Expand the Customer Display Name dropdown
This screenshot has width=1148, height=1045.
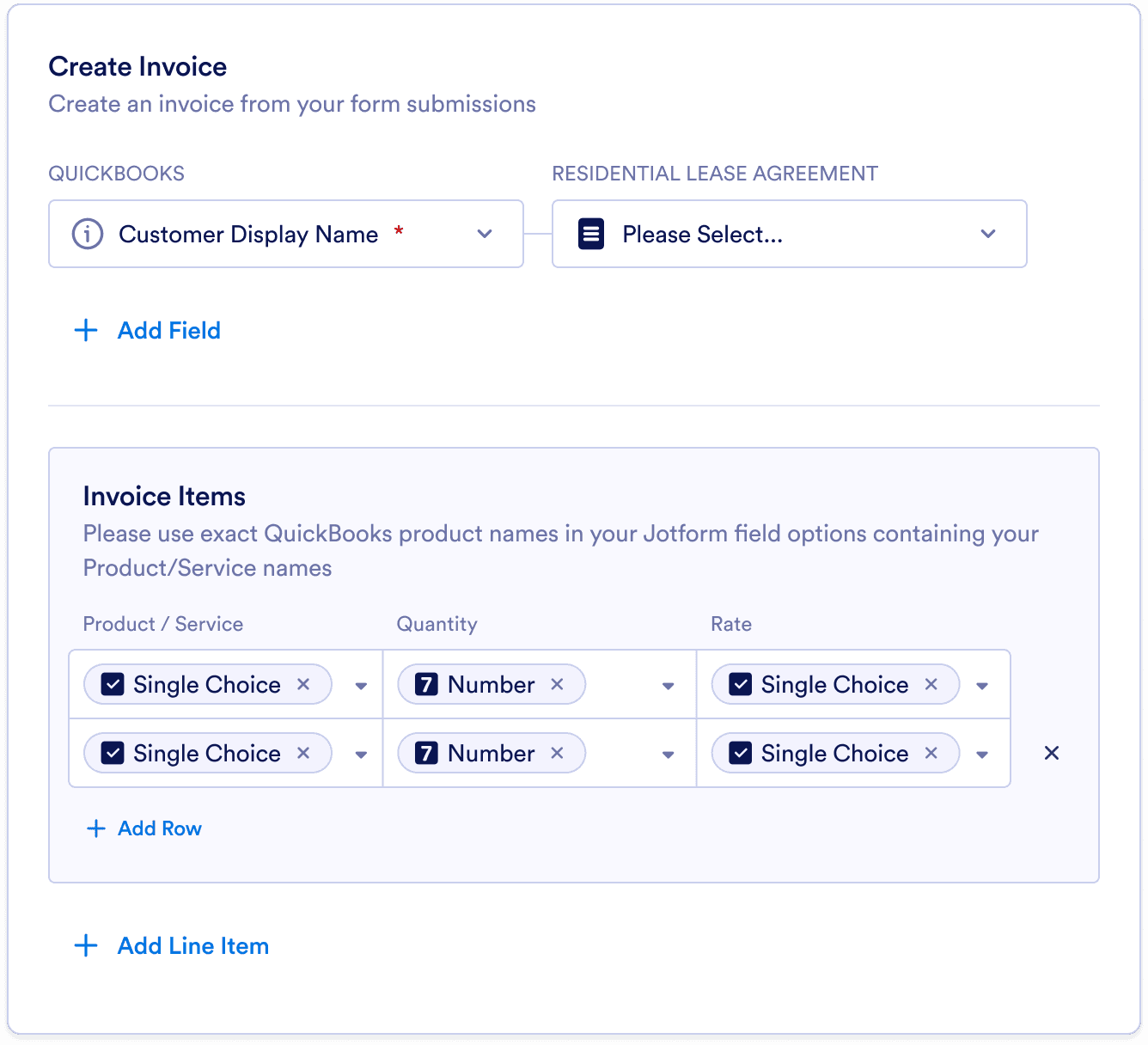(484, 234)
